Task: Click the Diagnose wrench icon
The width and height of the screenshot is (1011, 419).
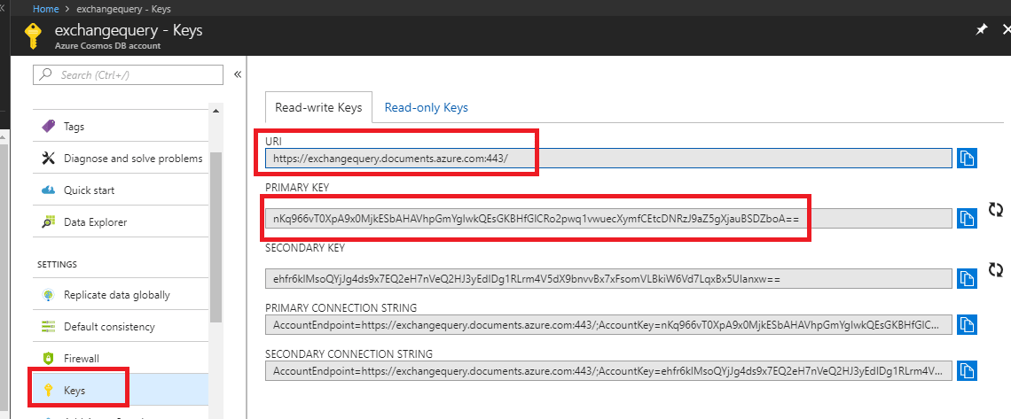Action: 48,159
